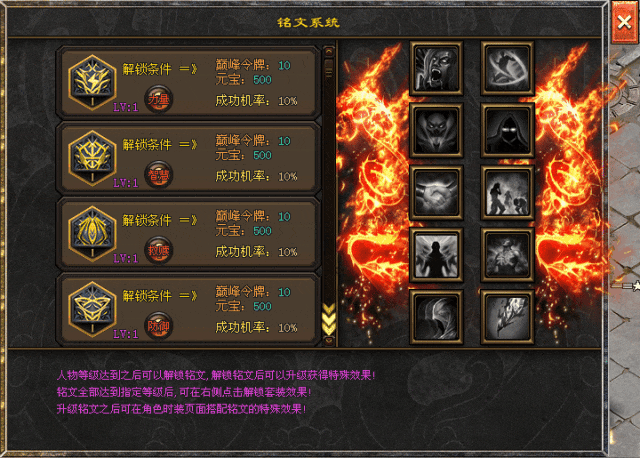This screenshot has height=458, width=640.
Task: Click the scrollbar up arrow of inscription list
Action: pos(329,51)
